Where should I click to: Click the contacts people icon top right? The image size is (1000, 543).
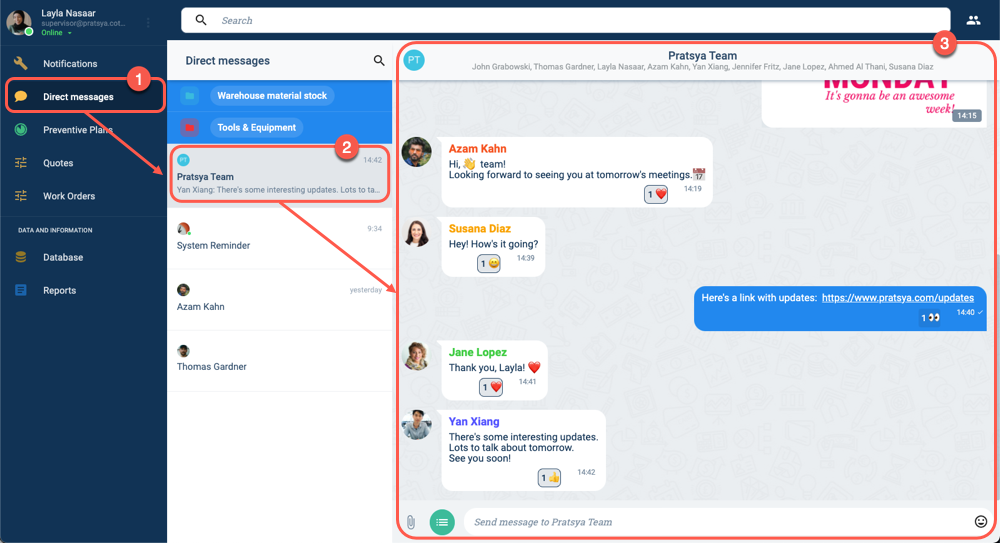[973, 20]
